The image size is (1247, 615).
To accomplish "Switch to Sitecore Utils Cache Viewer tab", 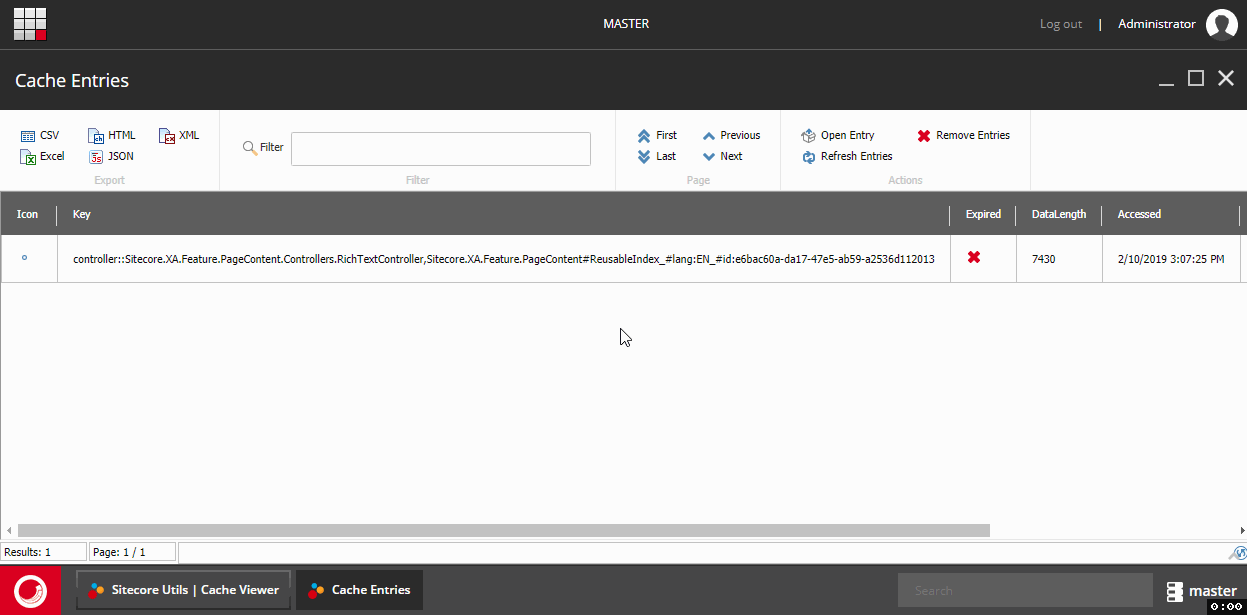I will [184, 590].
